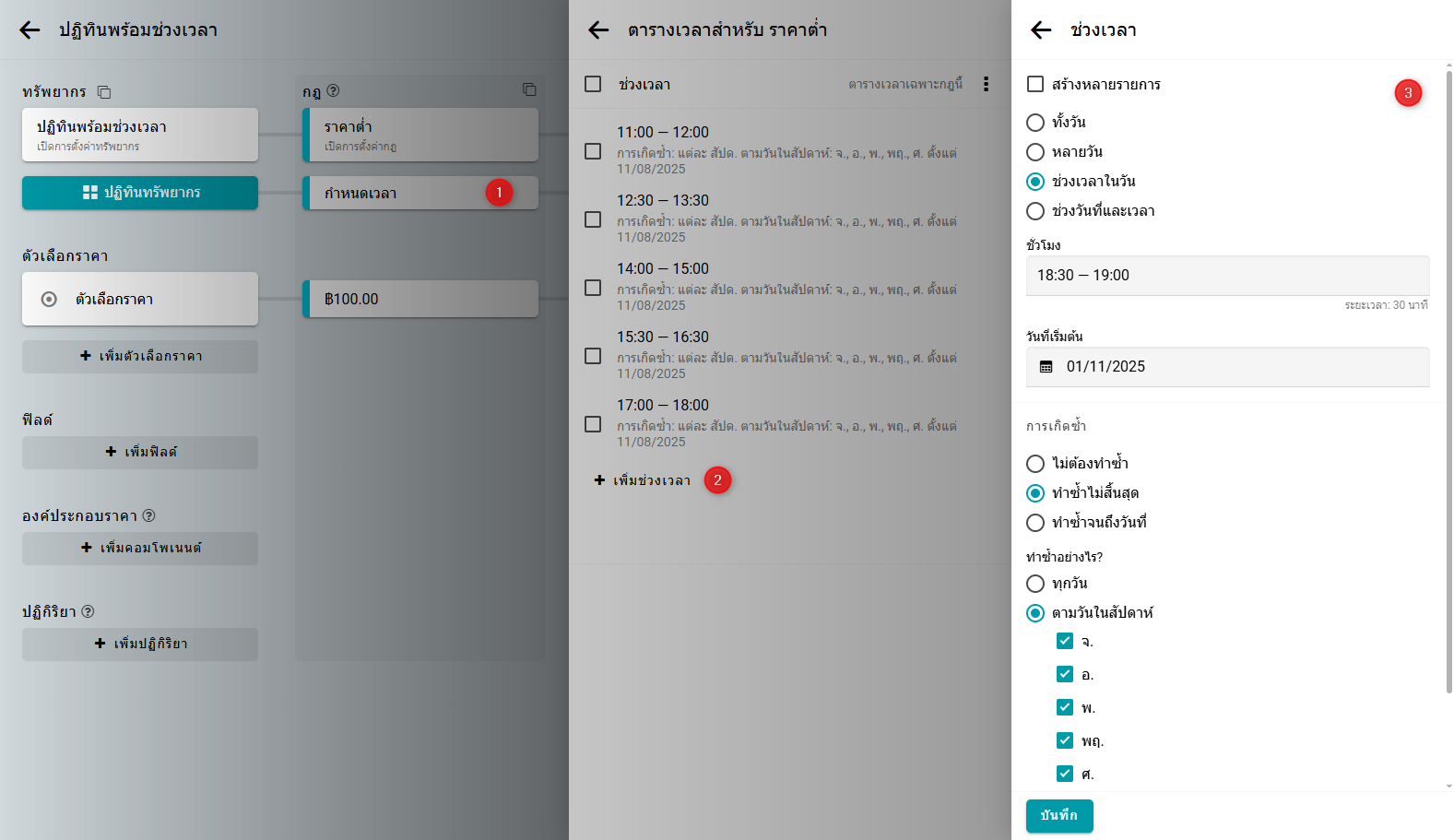Click back arrow in ช่วงเวลา panel
This screenshot has width=1454, height=840.
[1041, 30]
